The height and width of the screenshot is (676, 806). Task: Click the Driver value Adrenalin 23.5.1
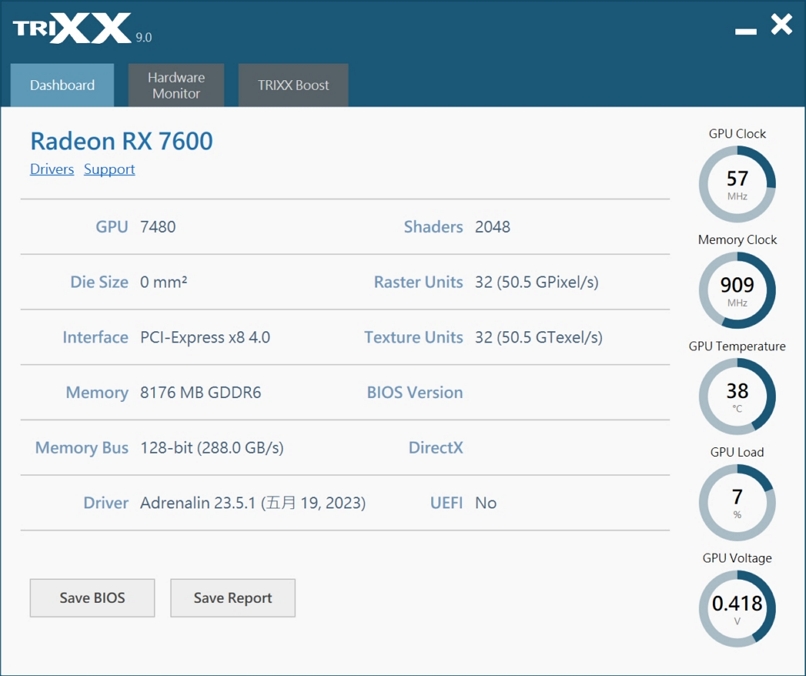coord(253,503)
